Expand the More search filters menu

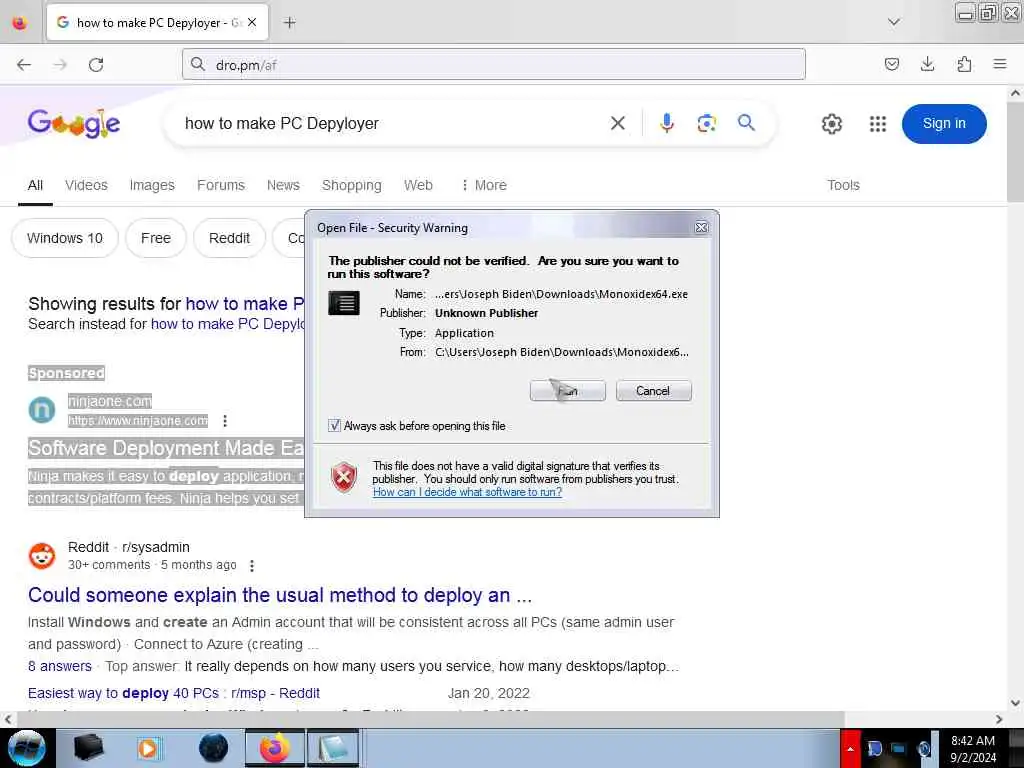[x=484, y=185]
